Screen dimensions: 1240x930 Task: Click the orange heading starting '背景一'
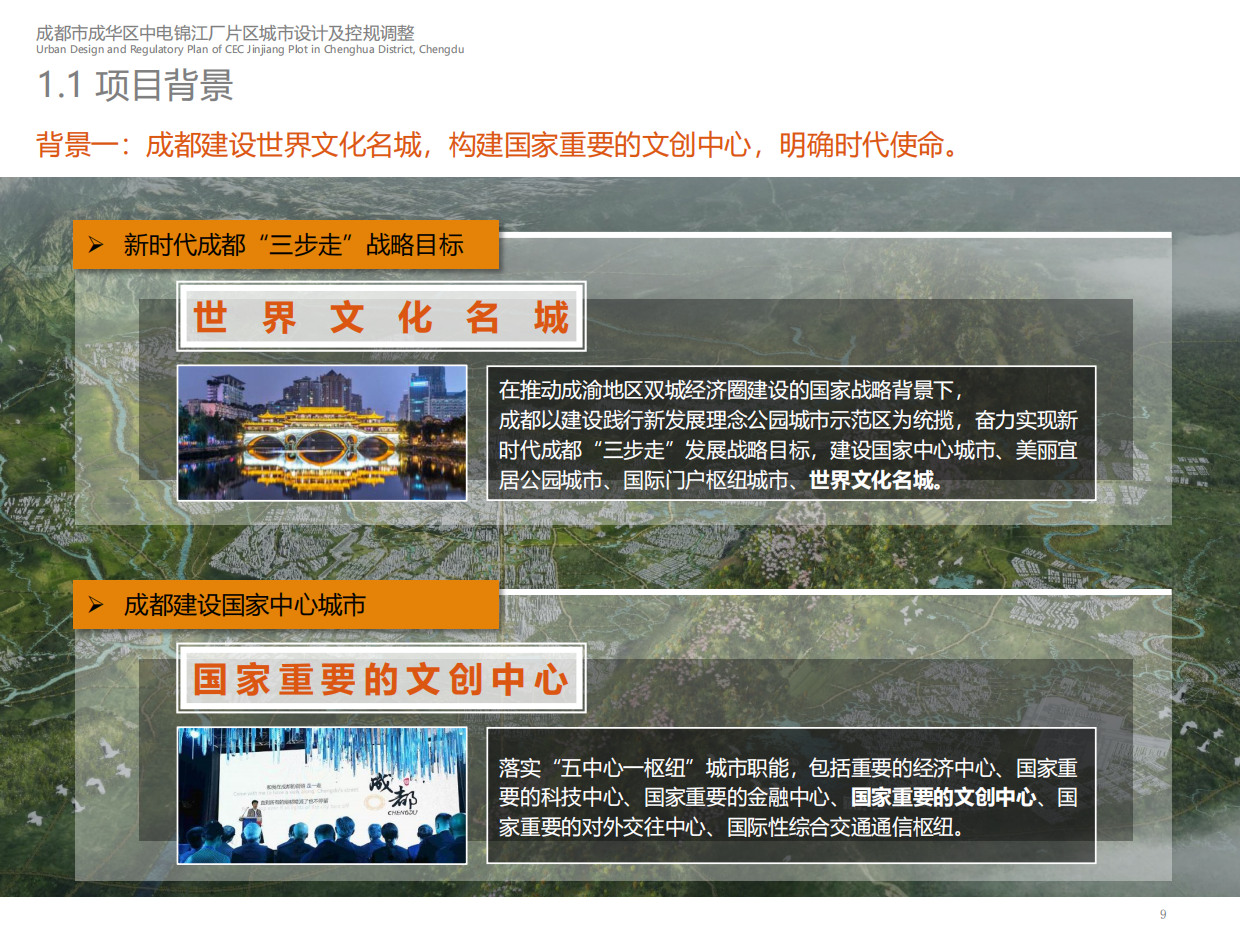[499, 144]
